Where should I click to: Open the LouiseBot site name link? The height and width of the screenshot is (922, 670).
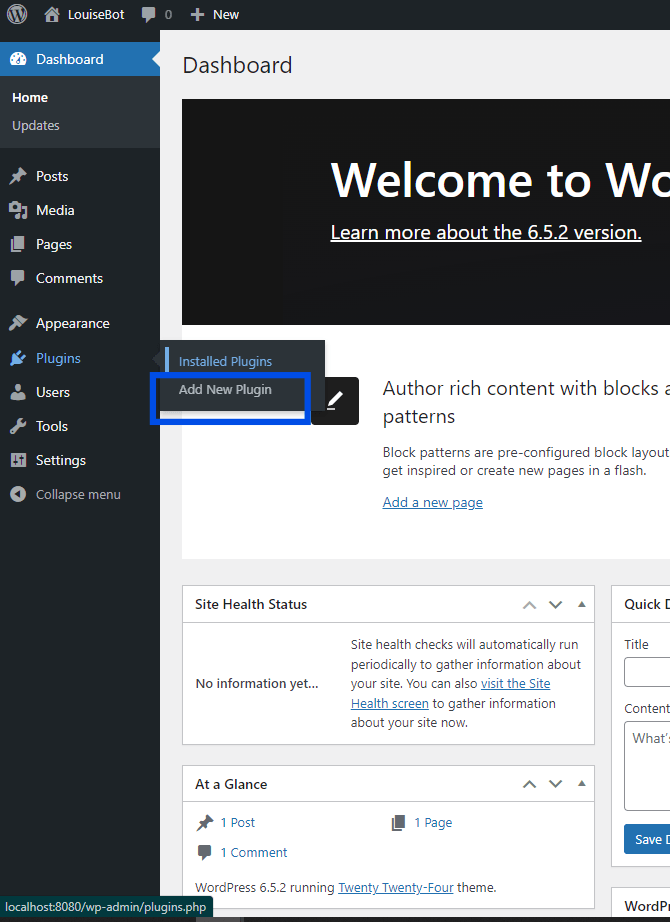[96, 15]
